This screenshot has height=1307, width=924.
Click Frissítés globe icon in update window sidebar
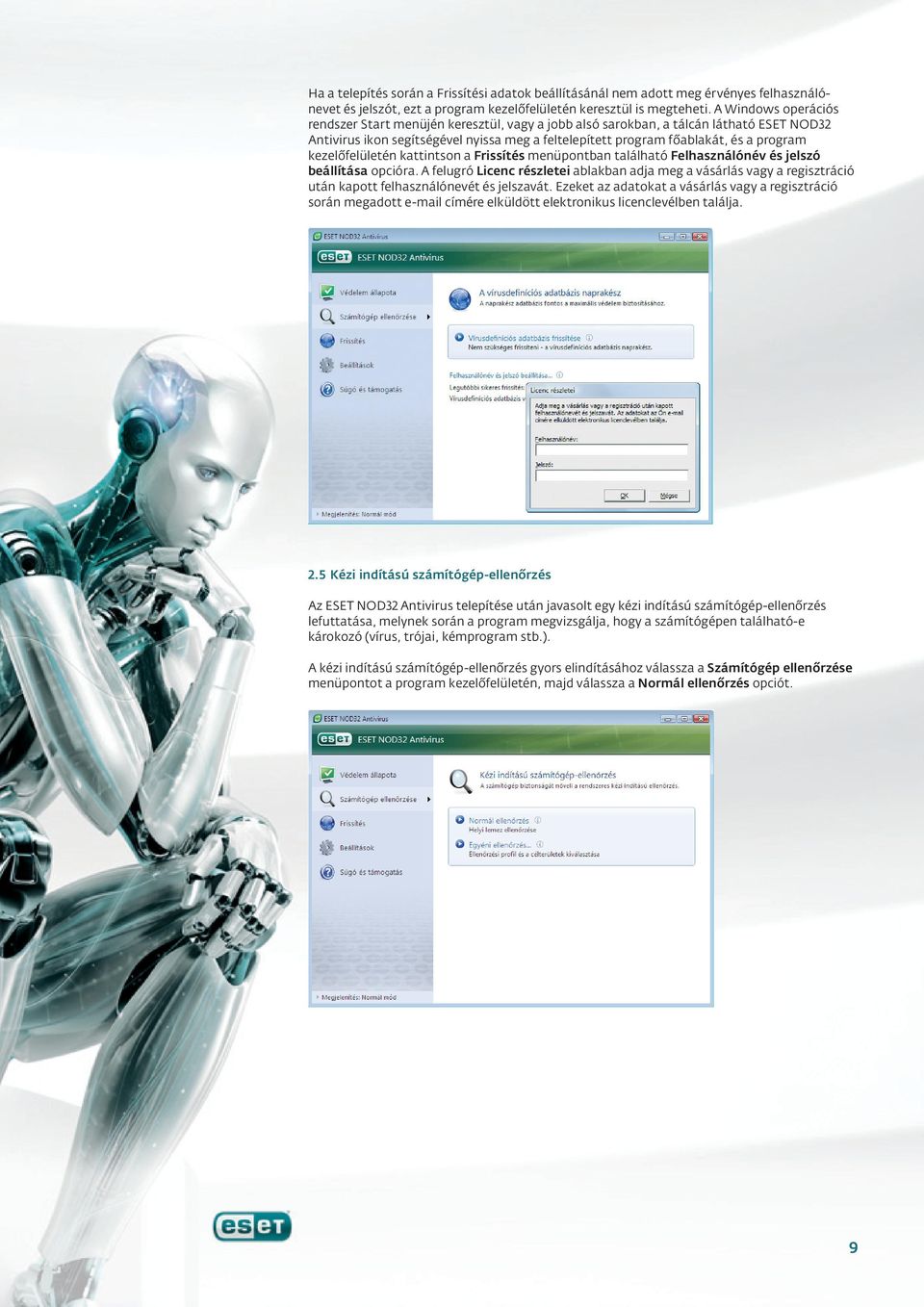coord(327,341)
